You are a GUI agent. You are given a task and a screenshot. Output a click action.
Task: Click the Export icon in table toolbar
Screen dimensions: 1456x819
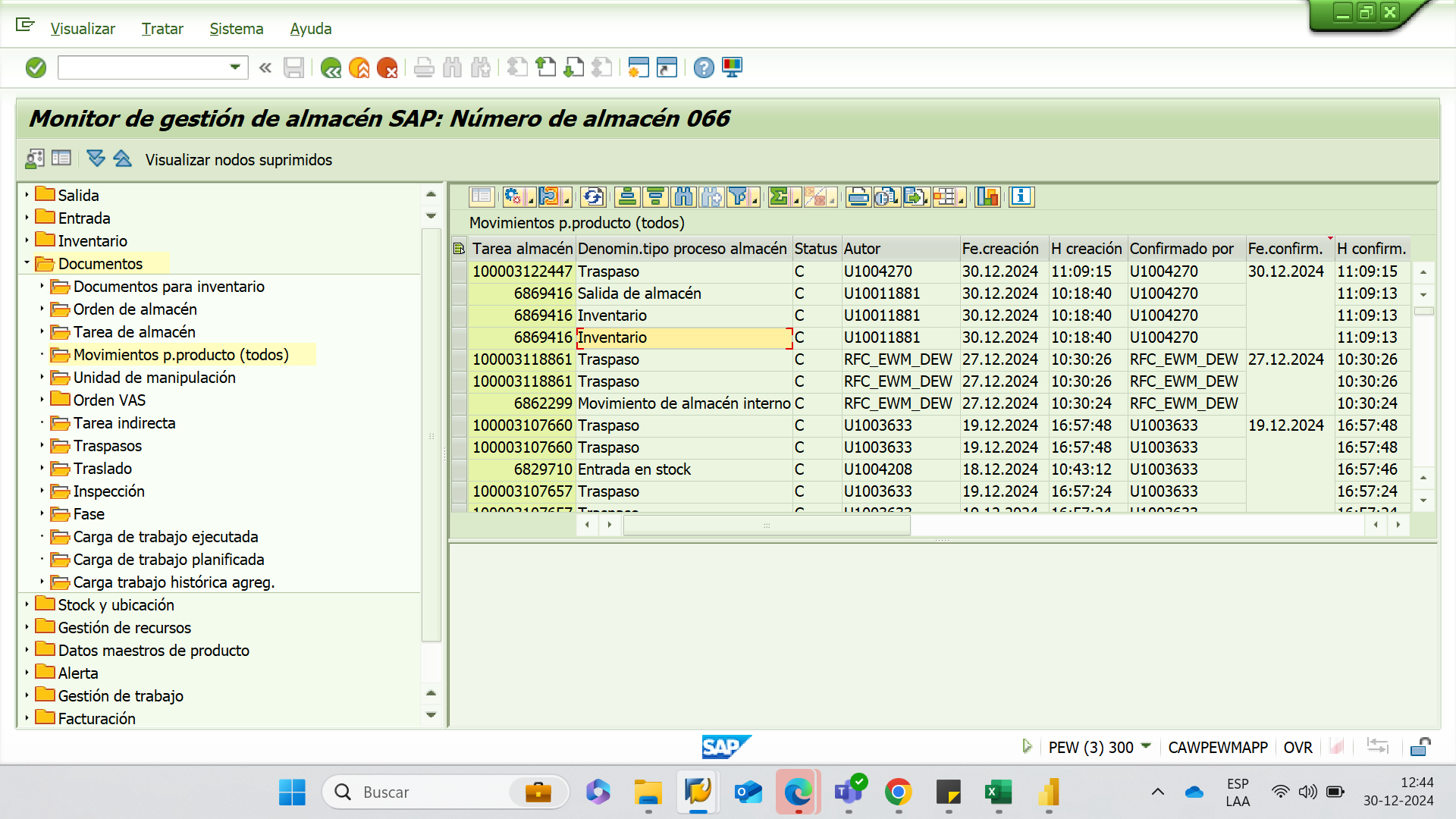[915, 197]
